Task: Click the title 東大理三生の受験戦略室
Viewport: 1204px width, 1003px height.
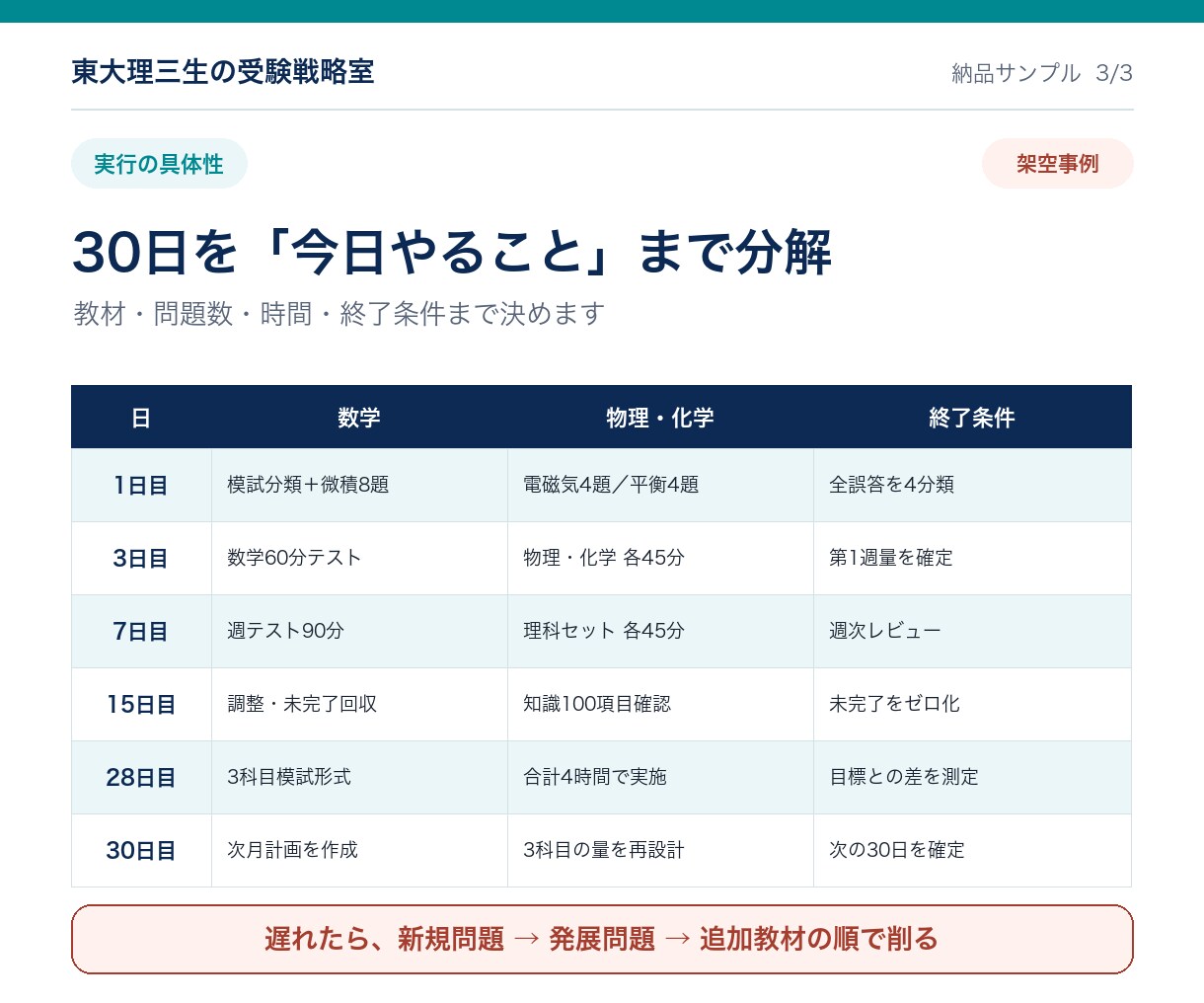Action: point(223,72)
